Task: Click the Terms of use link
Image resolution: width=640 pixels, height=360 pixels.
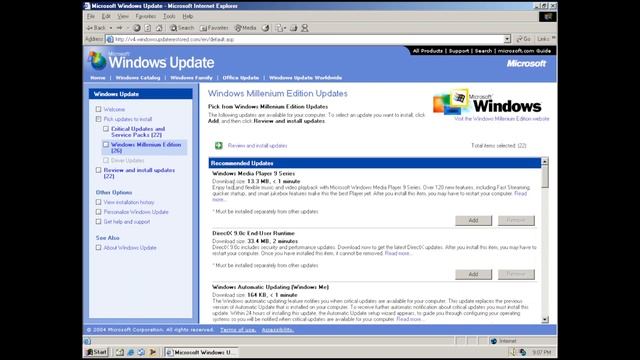Action: coord(238,330)
